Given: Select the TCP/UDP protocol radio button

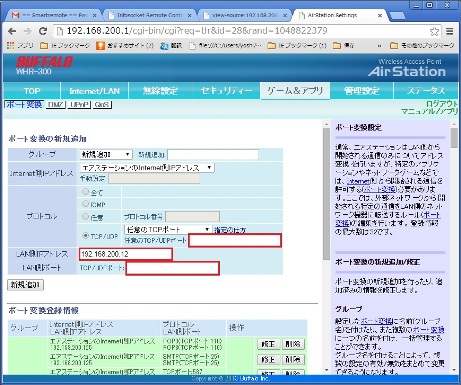Looking at the screenshot, I should click(85, 235).
